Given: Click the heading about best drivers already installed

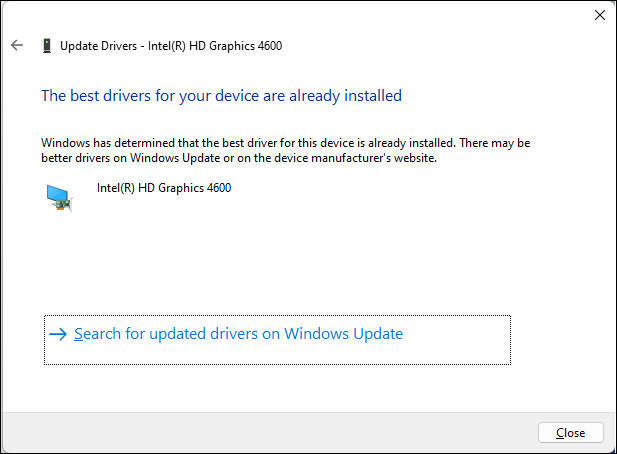Looking at the screenshot, I should tap(220, 96).
